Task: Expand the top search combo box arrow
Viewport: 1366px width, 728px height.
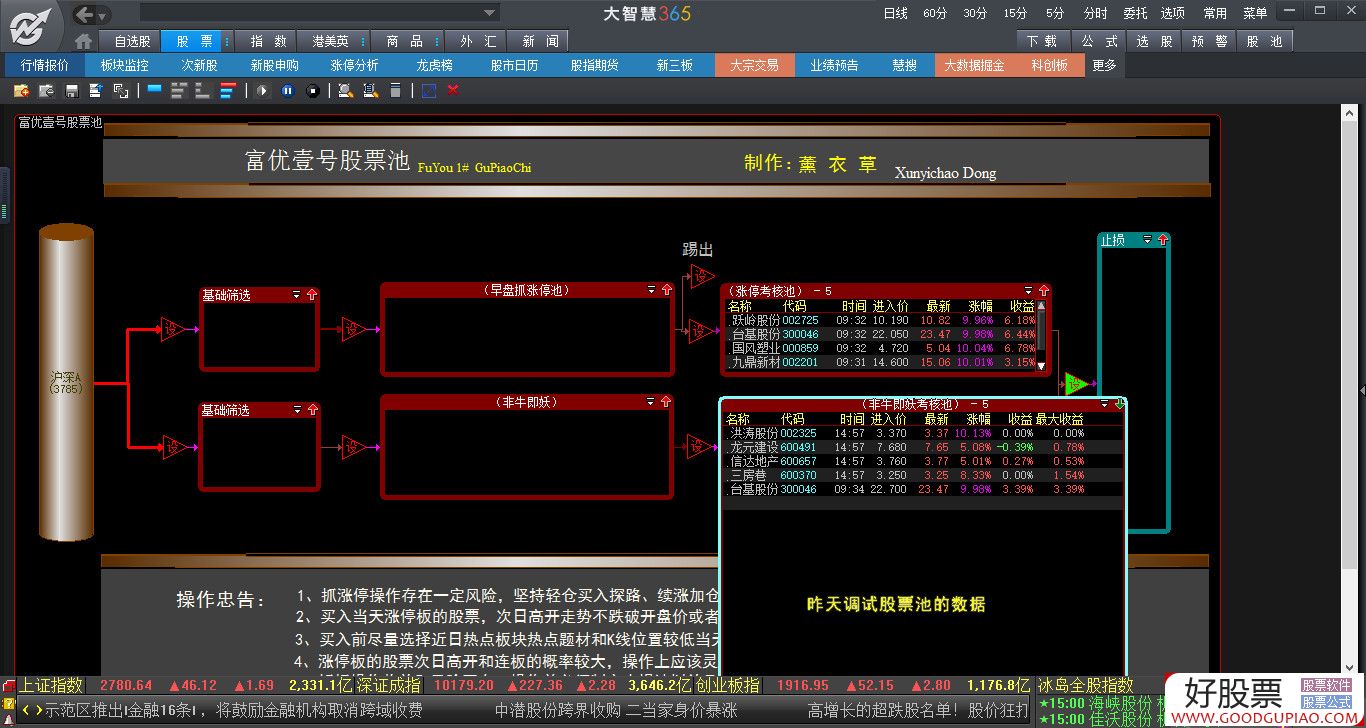Action: 489,13
